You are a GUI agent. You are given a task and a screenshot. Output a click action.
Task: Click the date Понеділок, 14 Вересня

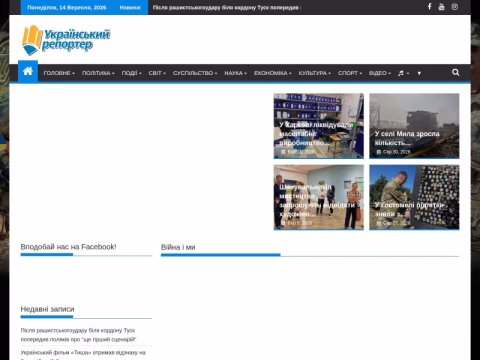[x=66, y=7]
